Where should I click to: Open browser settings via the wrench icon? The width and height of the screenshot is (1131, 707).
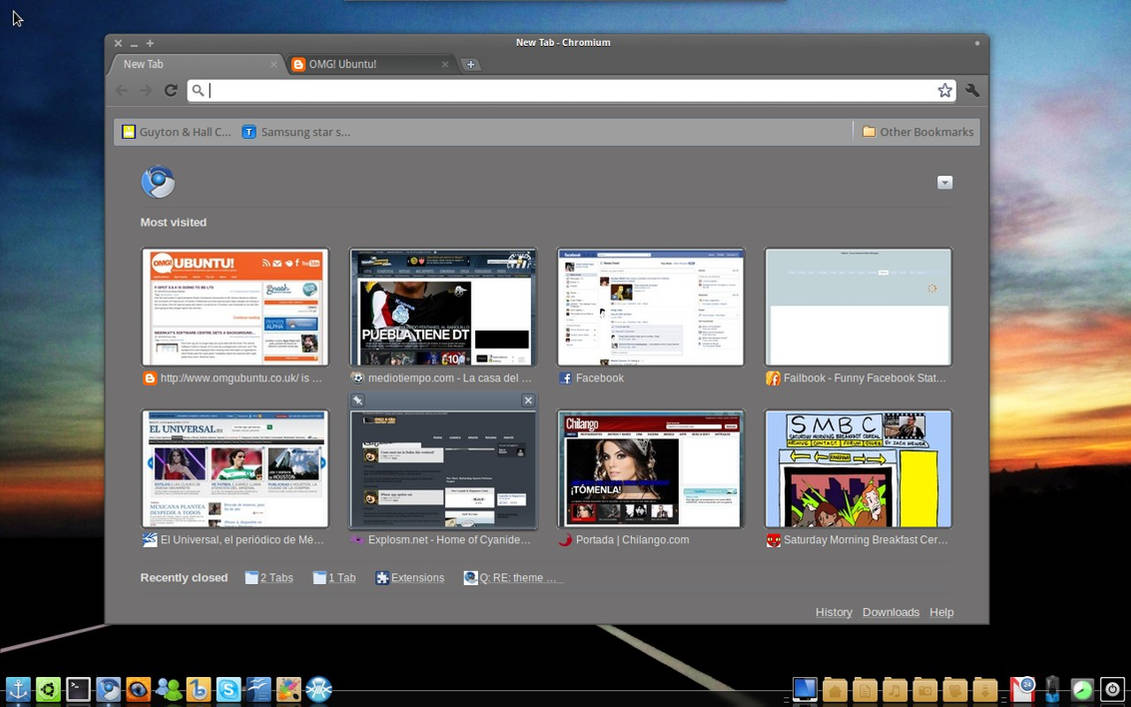[x=973, y=90]
